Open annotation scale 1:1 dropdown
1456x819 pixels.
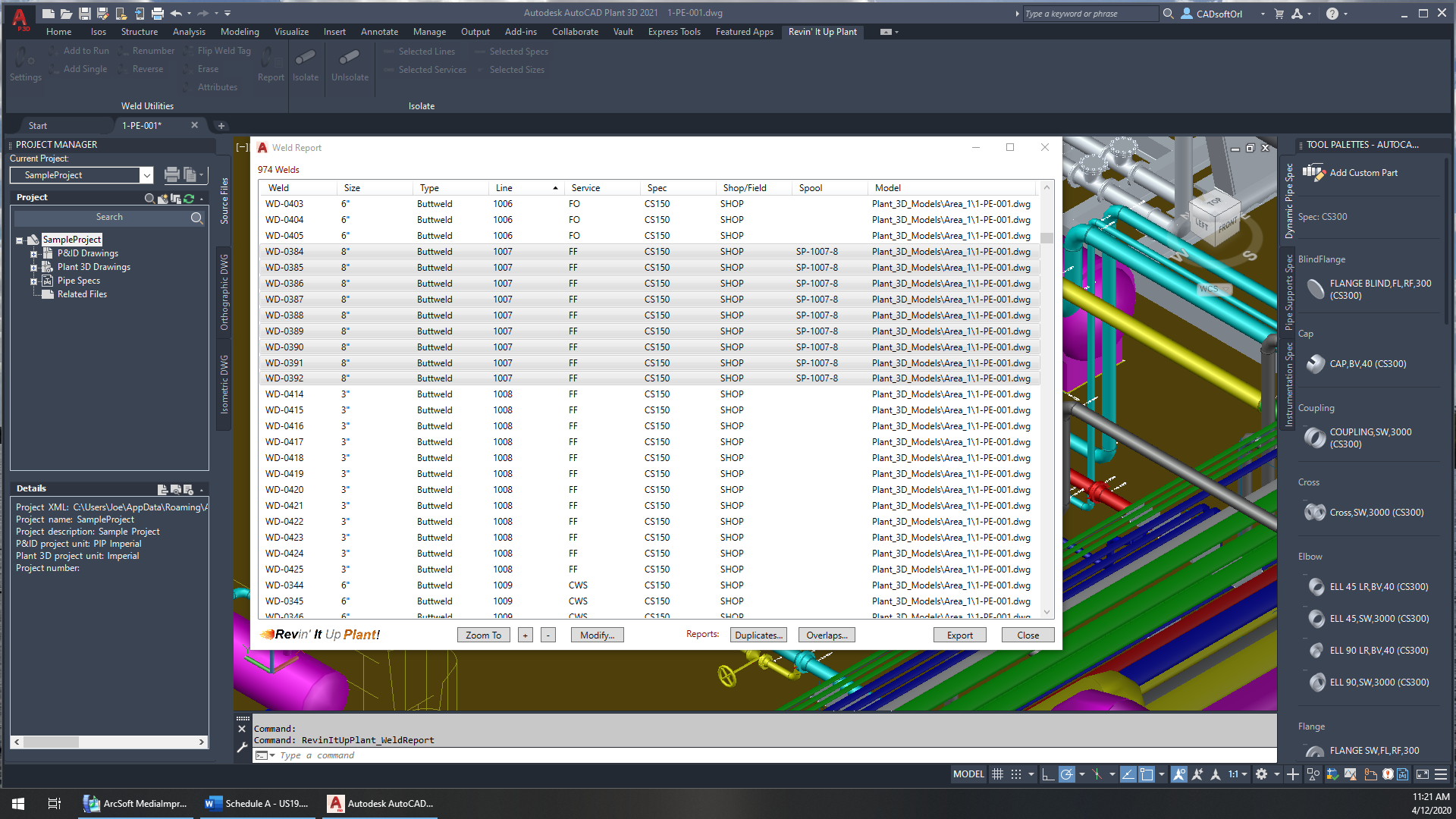(1237, 774)
